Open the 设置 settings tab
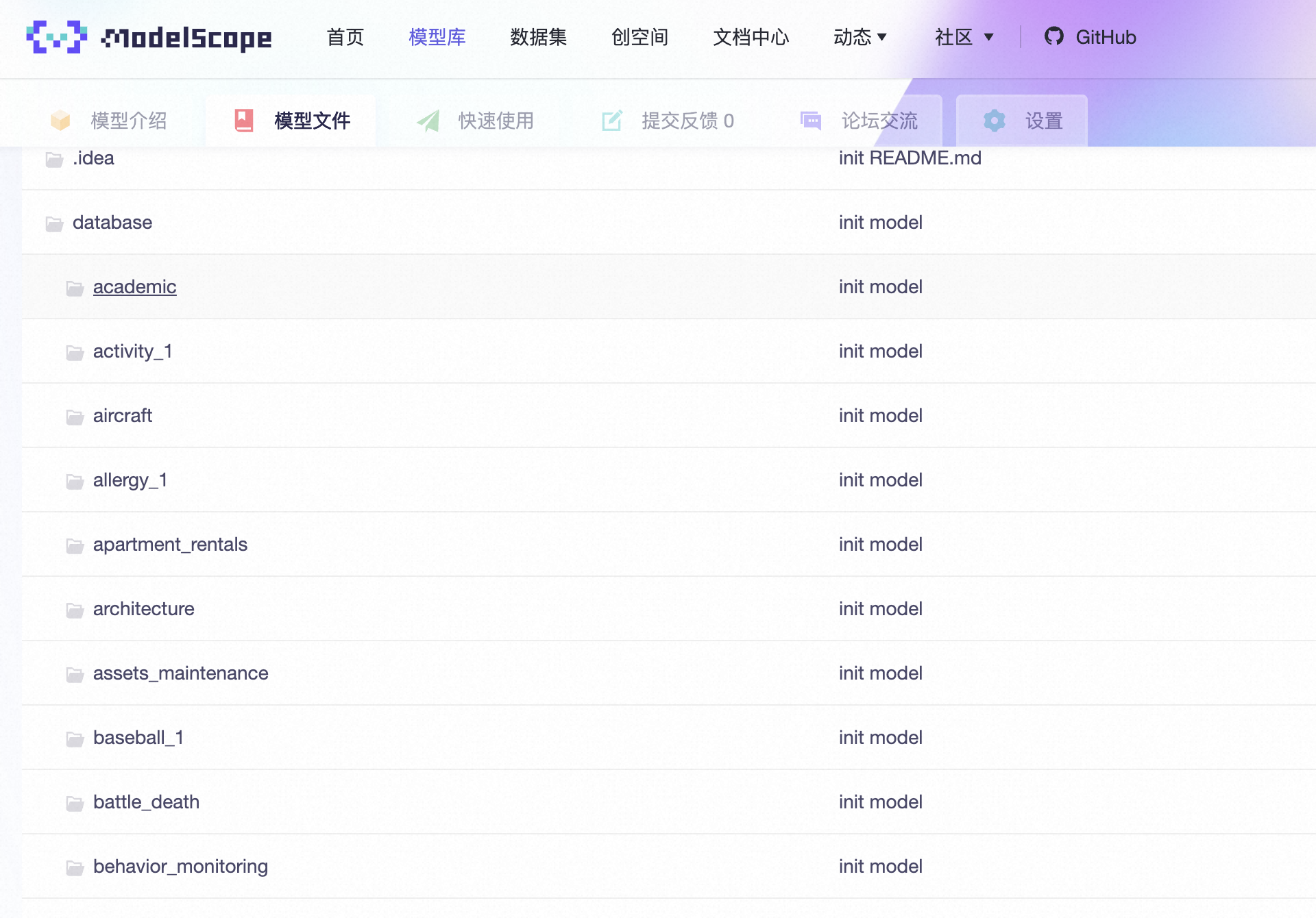The width and height of the screenshot is (1316, 918). tap(1023, 121)
